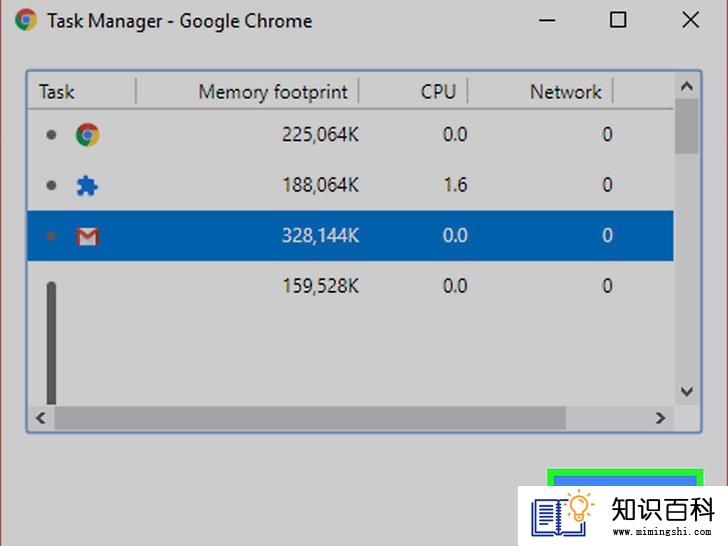
Task: Click the down arrow of vertical scrollbar
Action: (x=687, y=392)
